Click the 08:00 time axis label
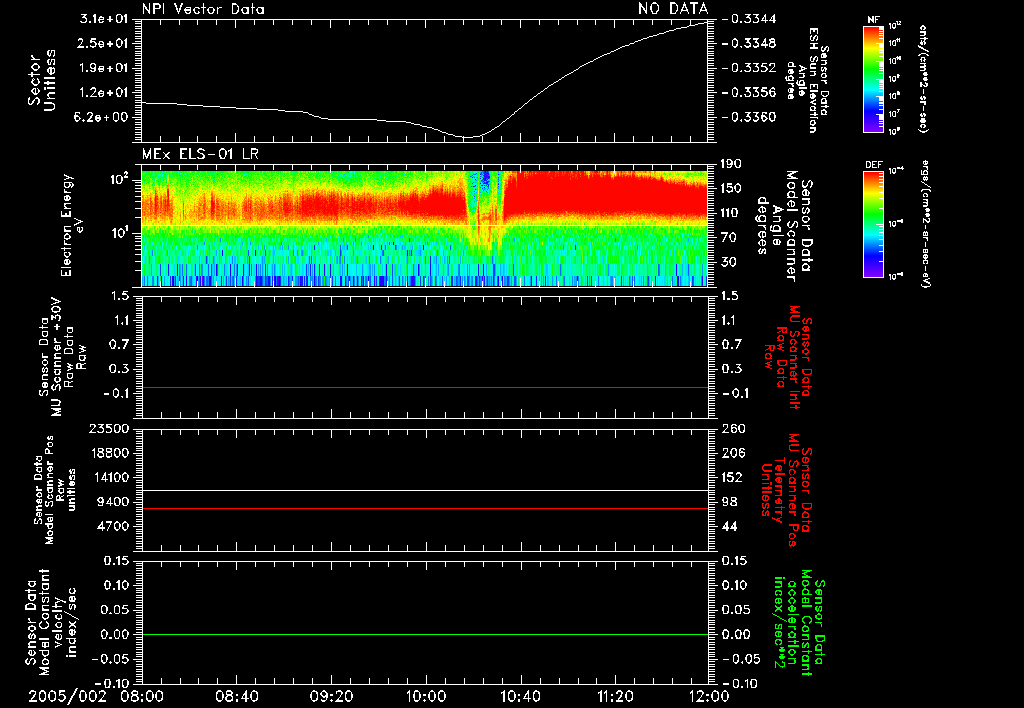 [x=142, y=696]
